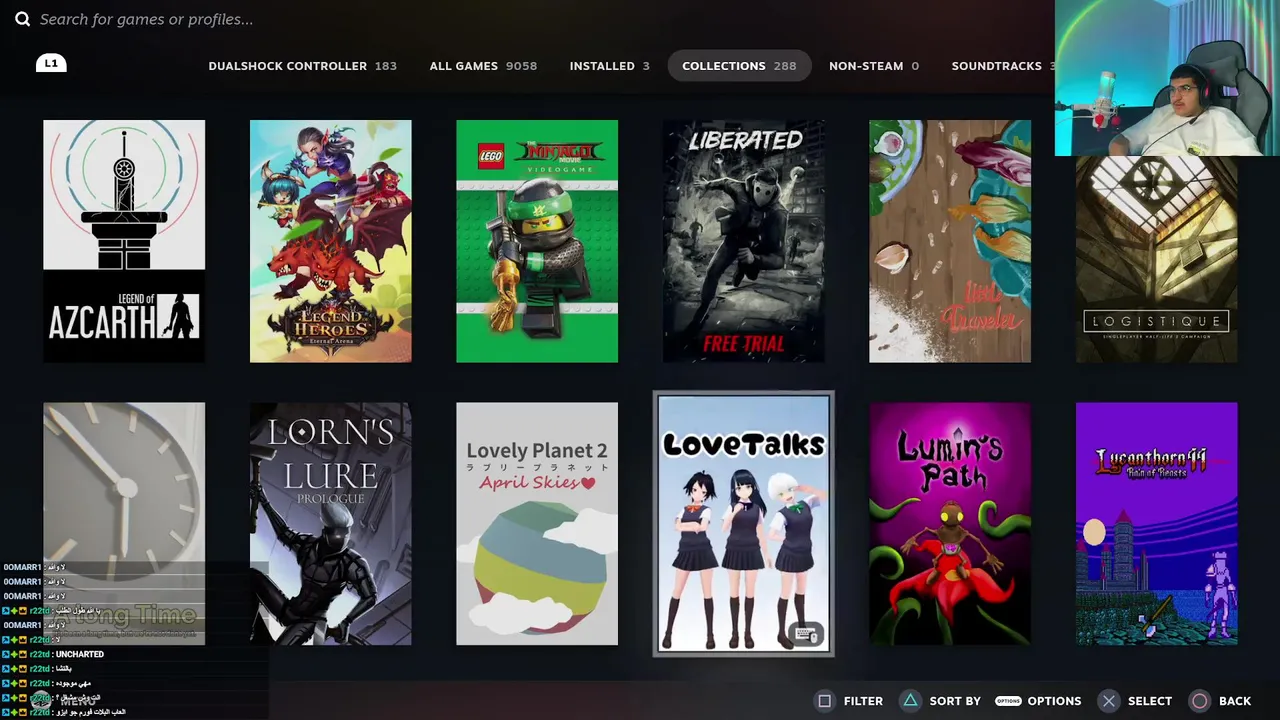Click the square button Filter glyph

pyautogui.click(x=825, y=701)
